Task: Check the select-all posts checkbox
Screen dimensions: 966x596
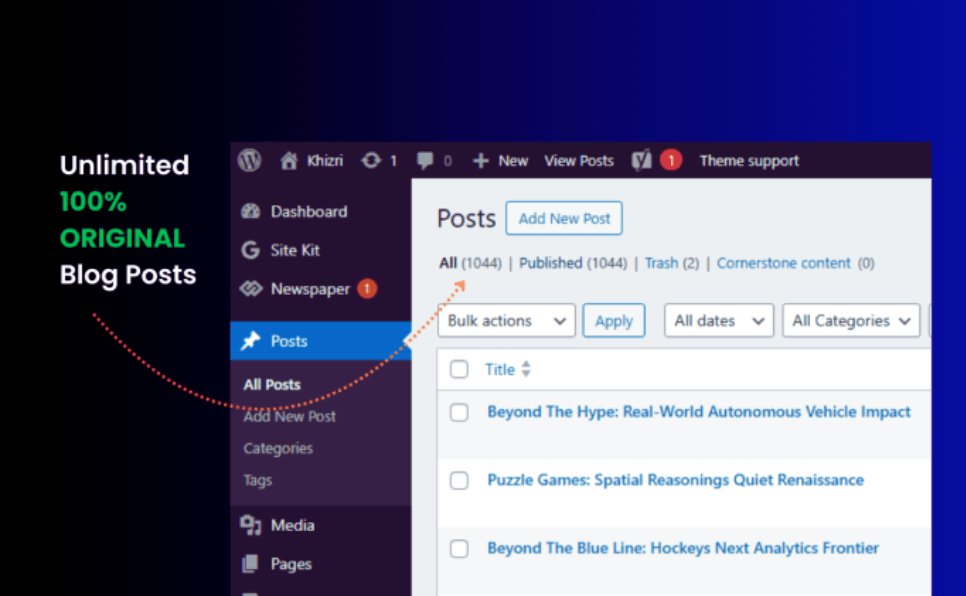Action: 459,369
